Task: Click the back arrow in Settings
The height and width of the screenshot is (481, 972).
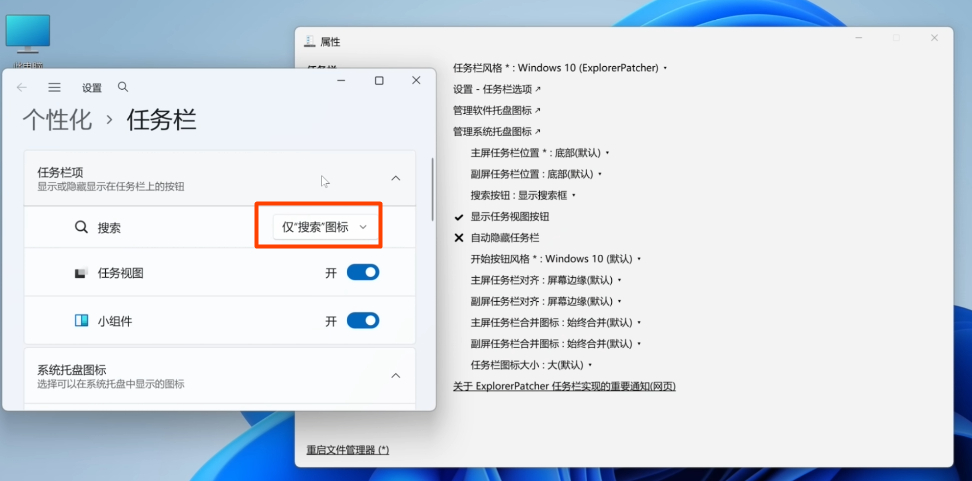Action: (x=22, y=87)
